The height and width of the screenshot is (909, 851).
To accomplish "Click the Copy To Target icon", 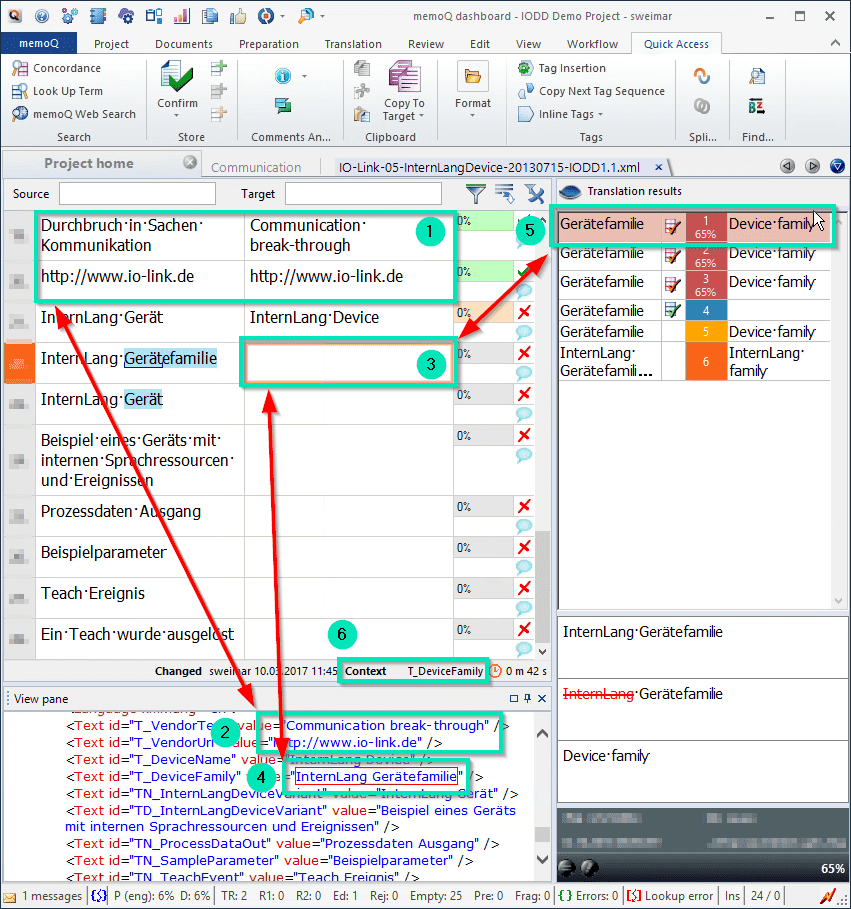I will [x=404, y=76].
